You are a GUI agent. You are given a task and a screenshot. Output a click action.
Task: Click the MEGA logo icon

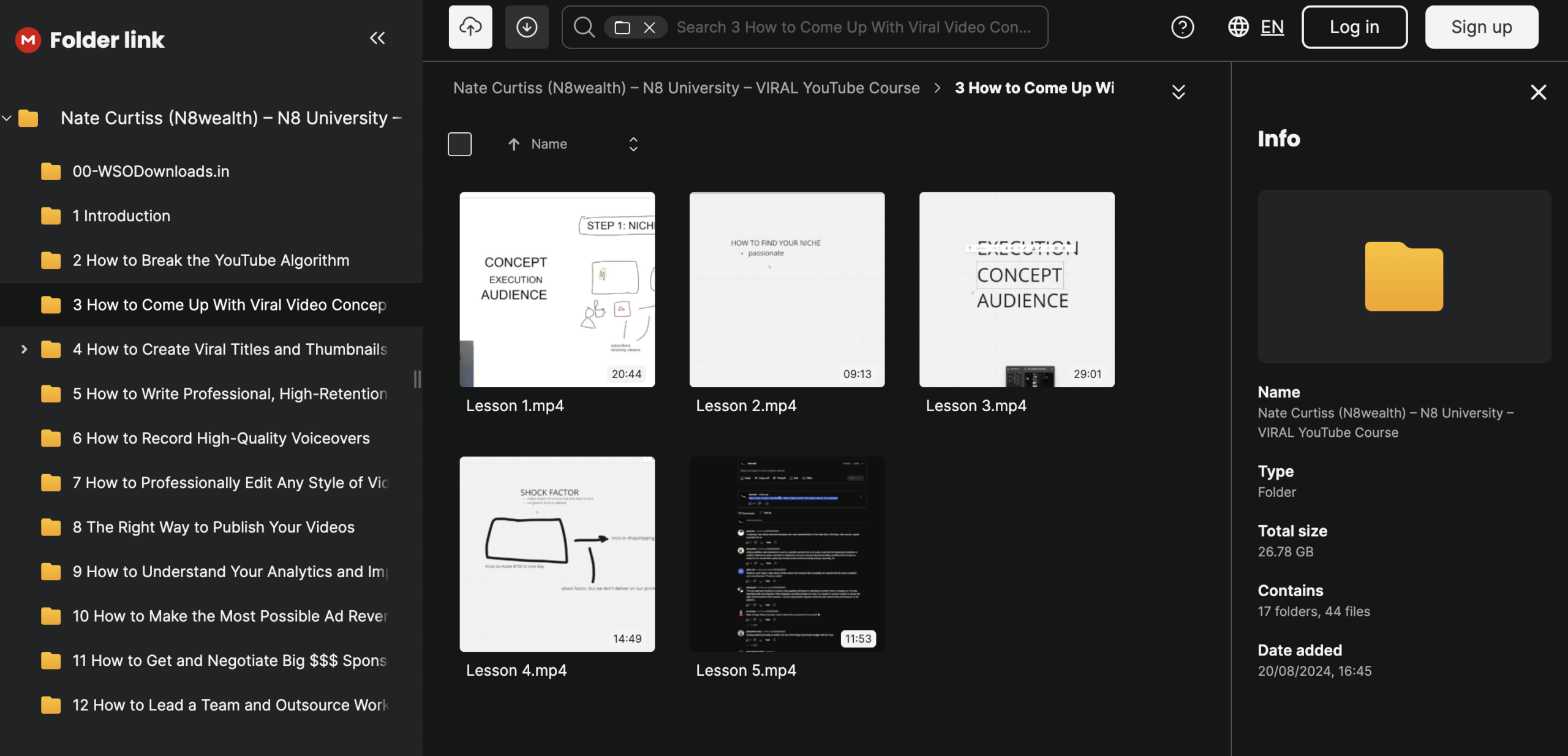coord(28,40)
